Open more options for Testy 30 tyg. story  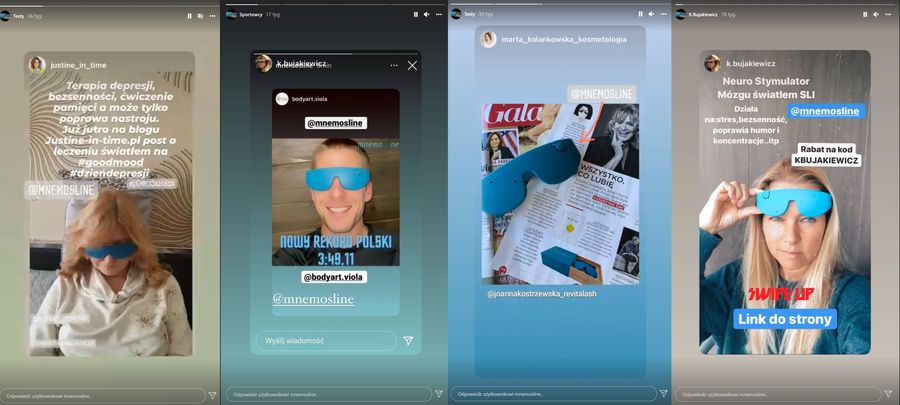pos(664,14)
